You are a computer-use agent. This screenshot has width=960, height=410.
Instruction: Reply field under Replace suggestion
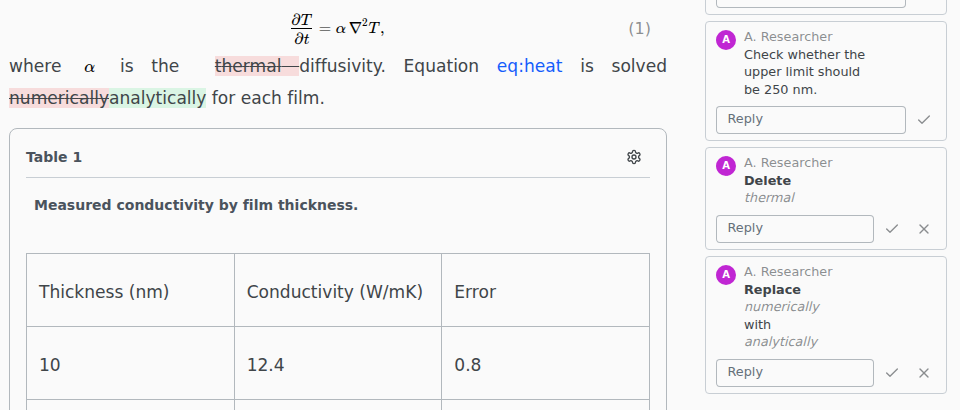(795, 373)
